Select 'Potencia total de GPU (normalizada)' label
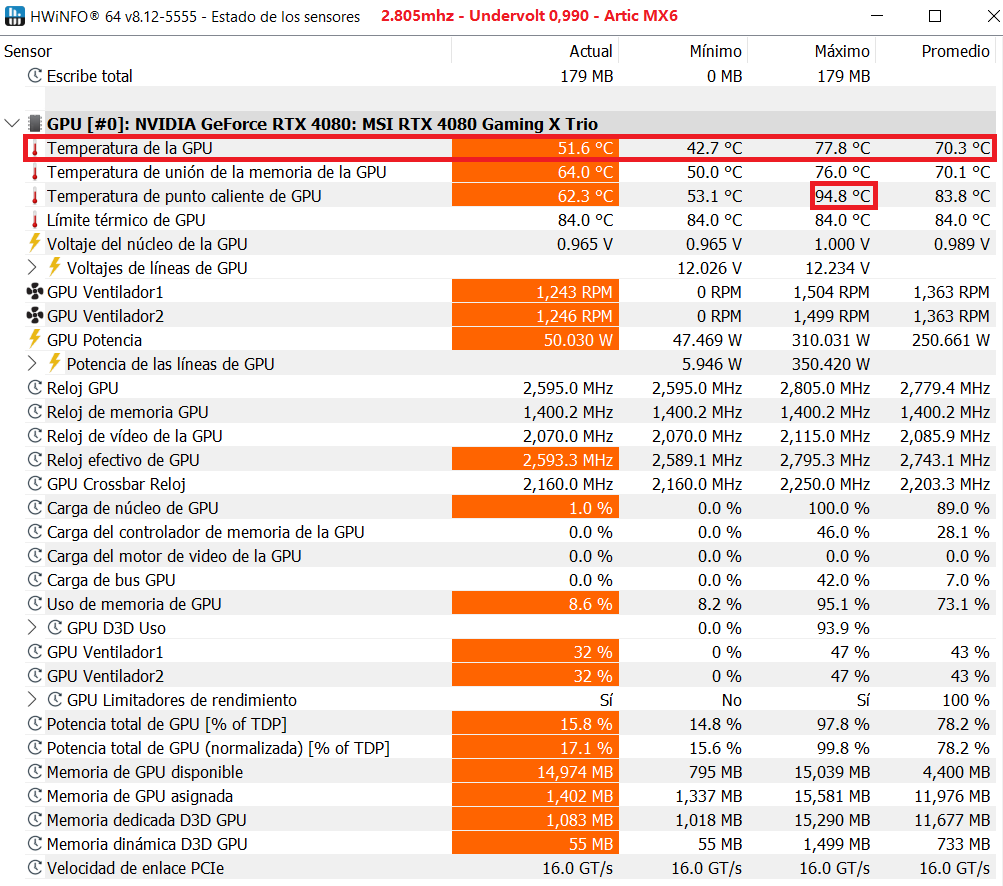1003x886 pixels. (x=218, y=748)
